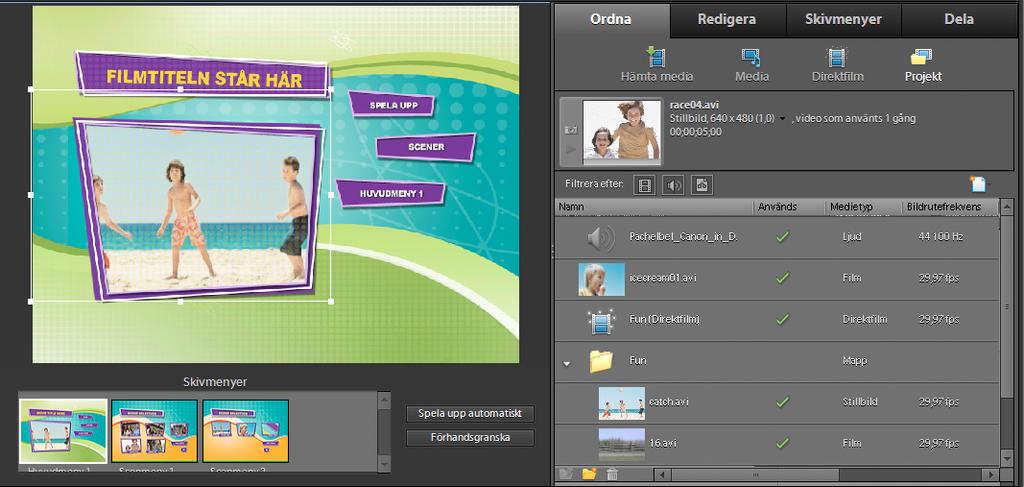Select the 16.avi thumbnail

click(622, 445)
